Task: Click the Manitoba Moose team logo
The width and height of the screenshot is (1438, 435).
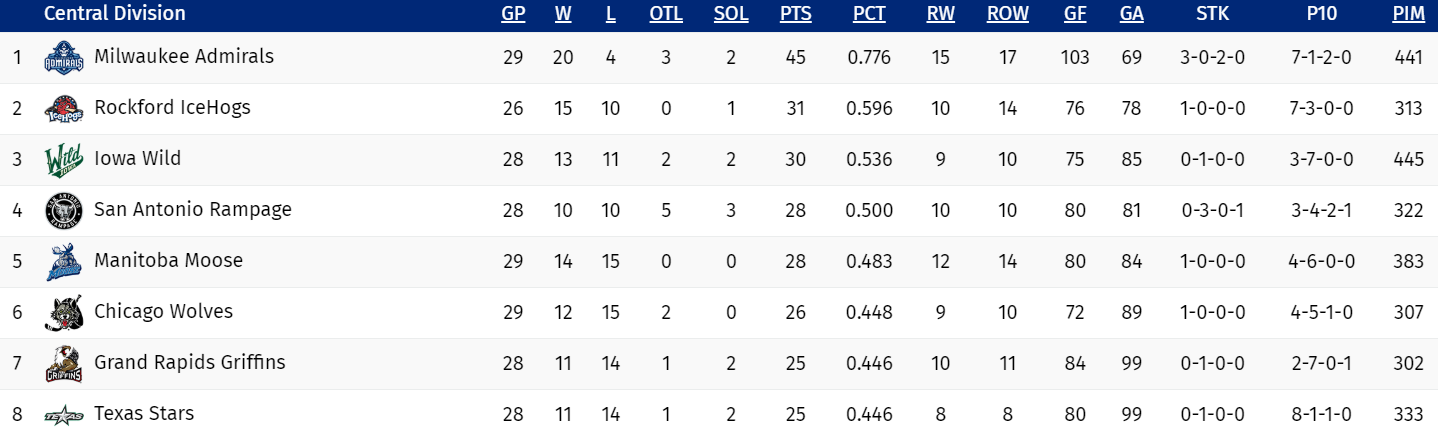Action: tap(61, 262)
